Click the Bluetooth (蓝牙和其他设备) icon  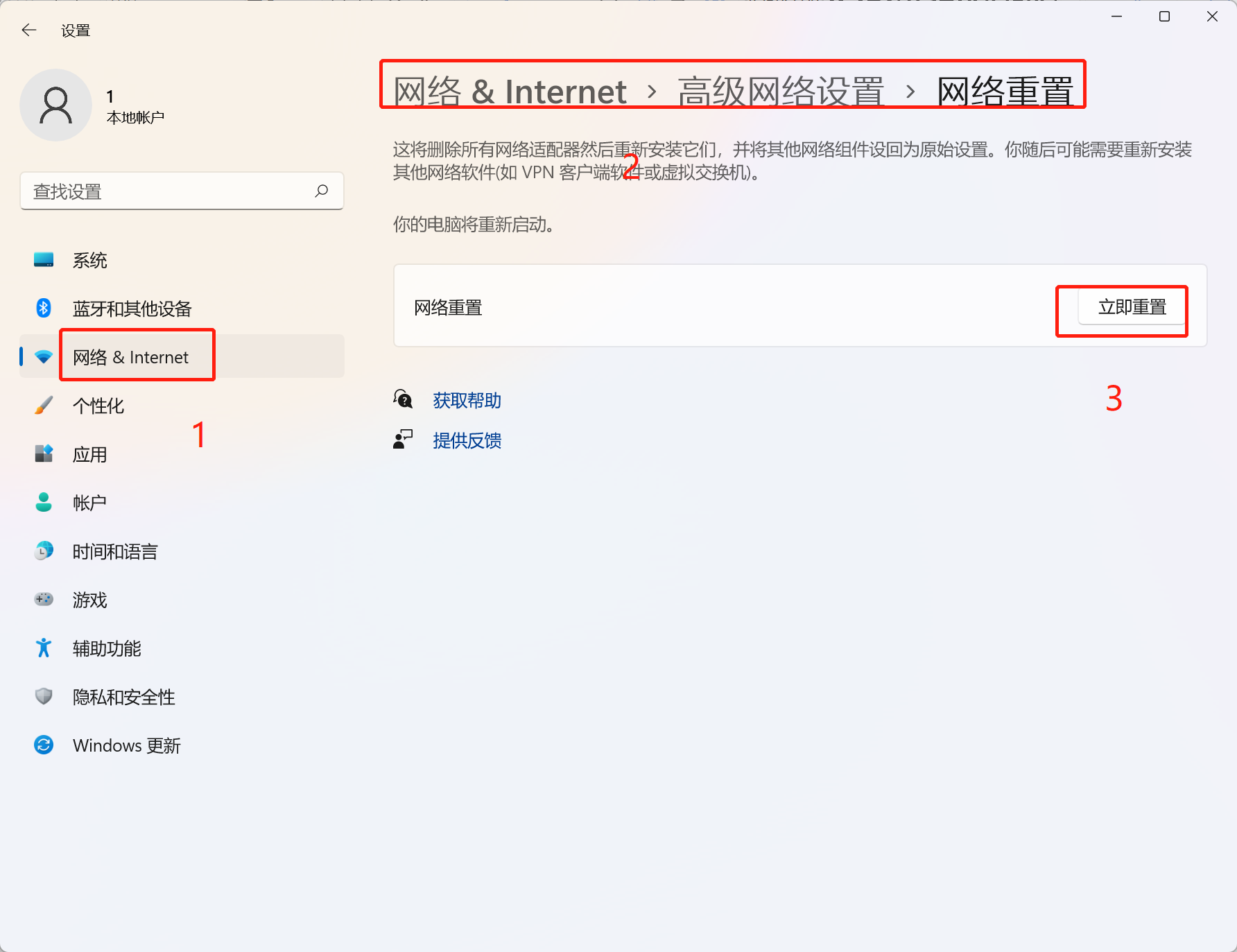pyautogui.click(x=44, y=308)
